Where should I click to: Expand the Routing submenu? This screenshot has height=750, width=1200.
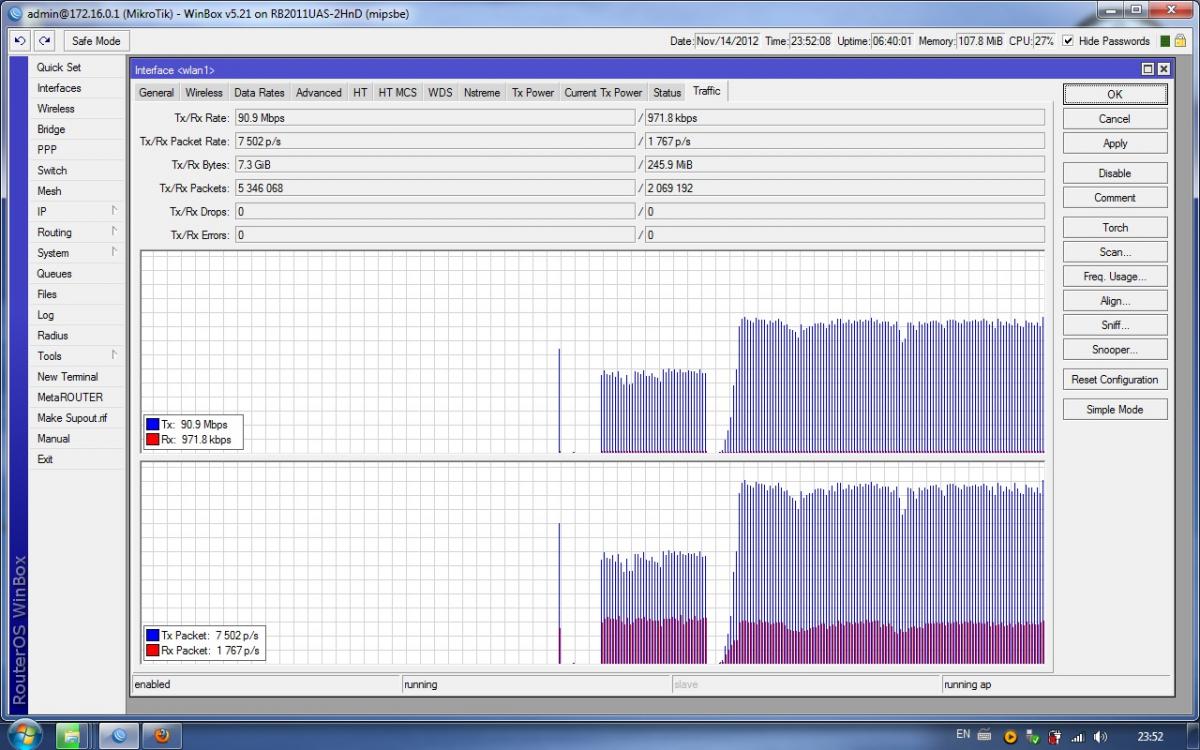click(76, 232)
